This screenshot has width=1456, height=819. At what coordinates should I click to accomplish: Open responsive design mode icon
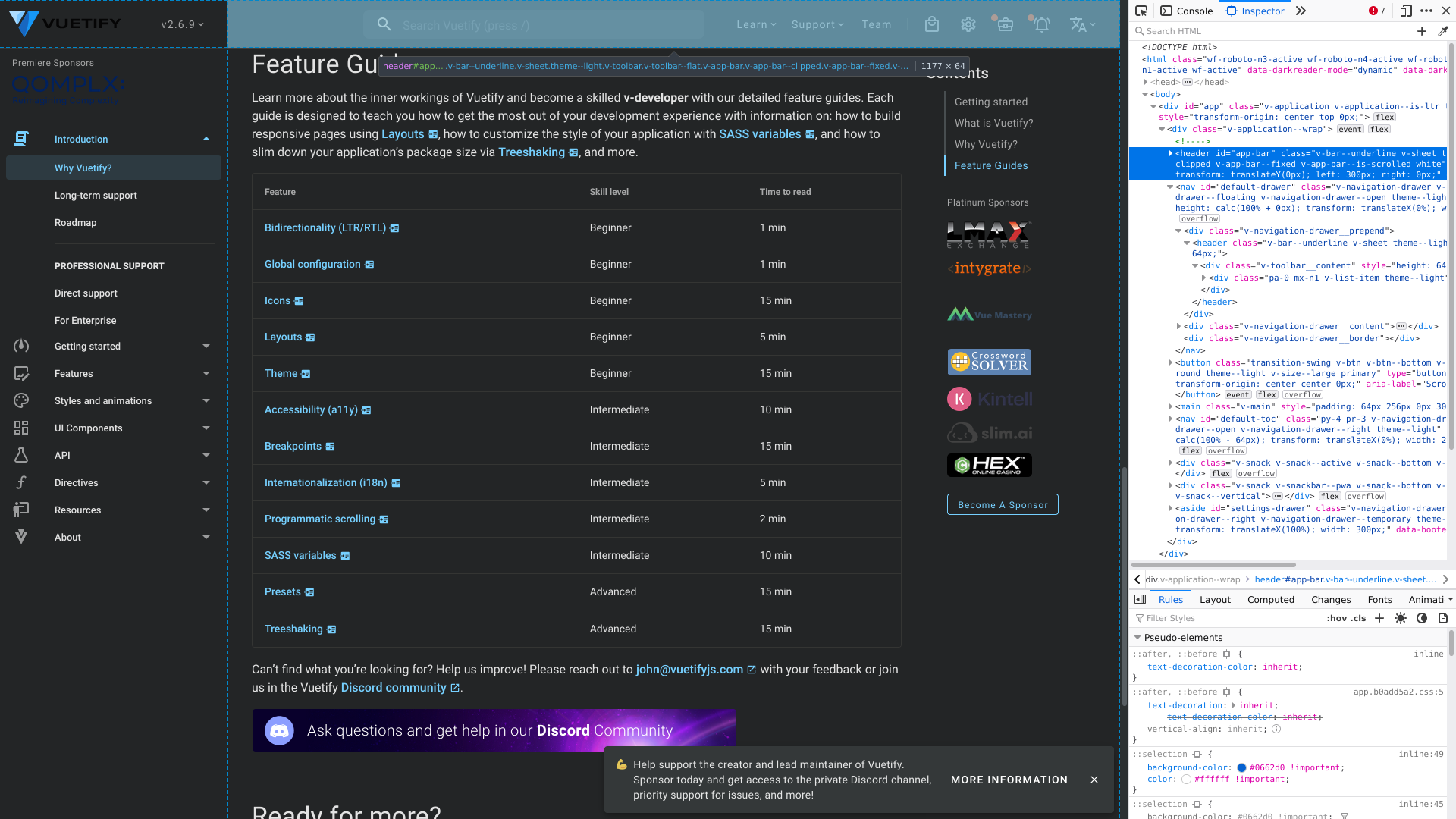(1405, 11)
